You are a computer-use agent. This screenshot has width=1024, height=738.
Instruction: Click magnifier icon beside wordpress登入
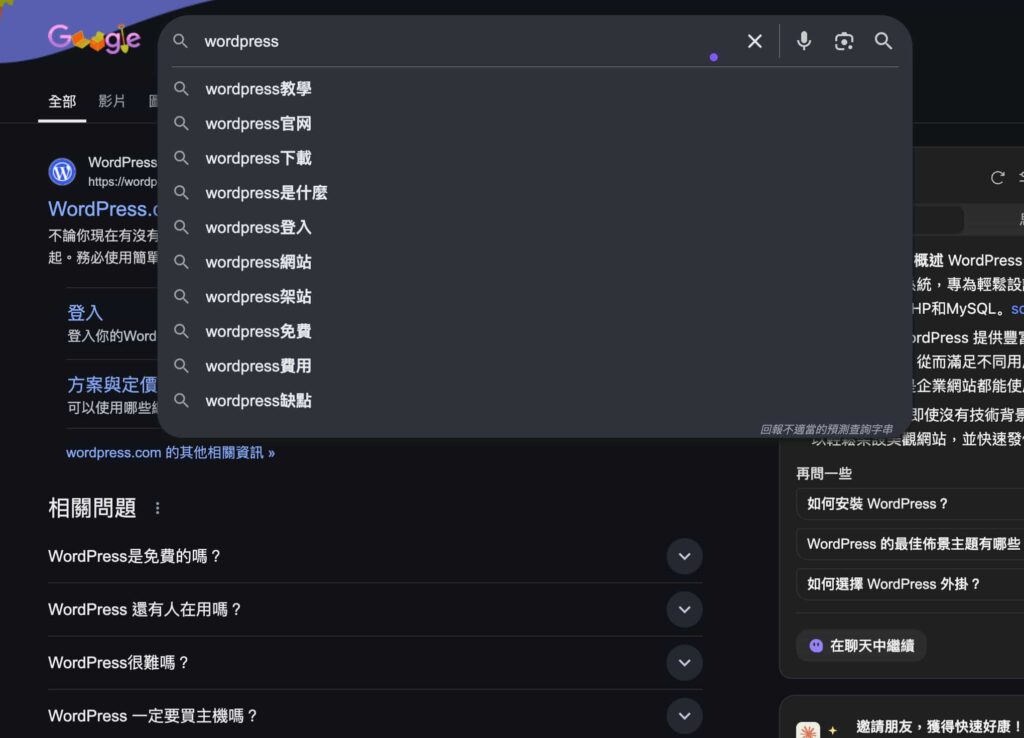pos(181,227)
